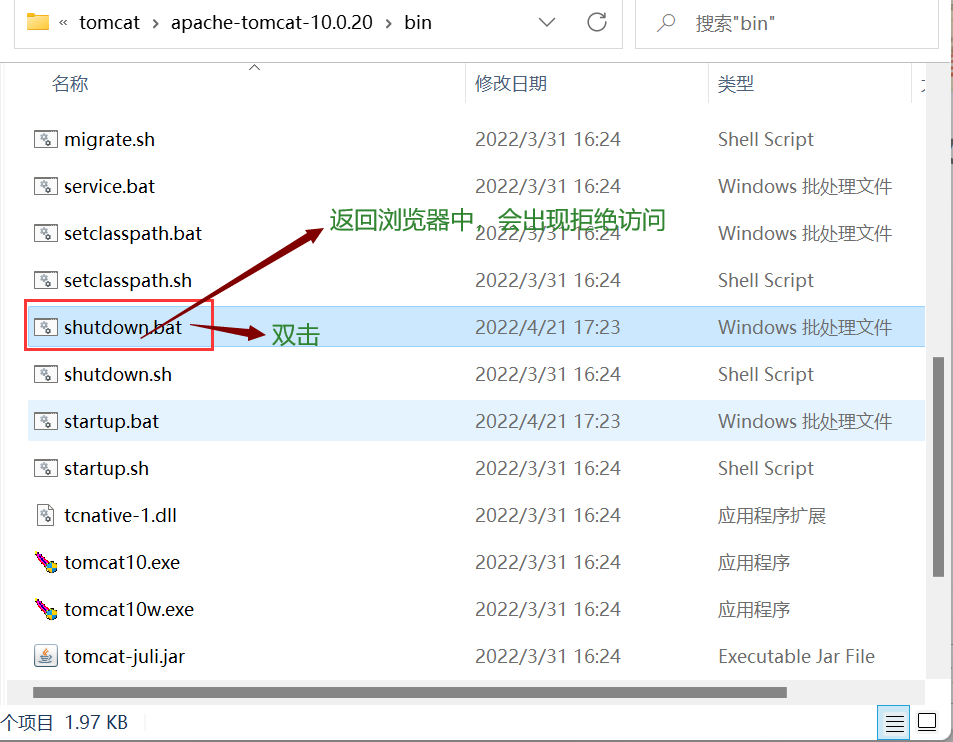
Task: Click the search magnifier icon
Action: coord(666,23)
